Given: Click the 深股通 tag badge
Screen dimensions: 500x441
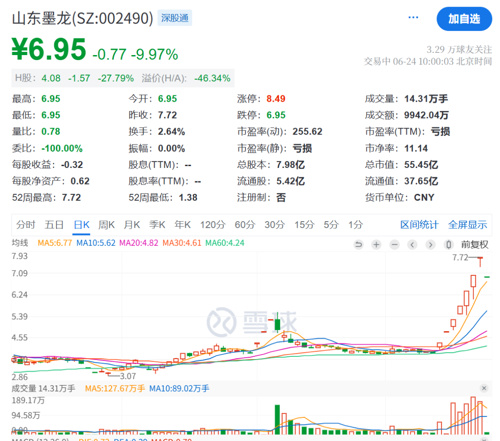Looking at the screenshot, I should [175, 18].
